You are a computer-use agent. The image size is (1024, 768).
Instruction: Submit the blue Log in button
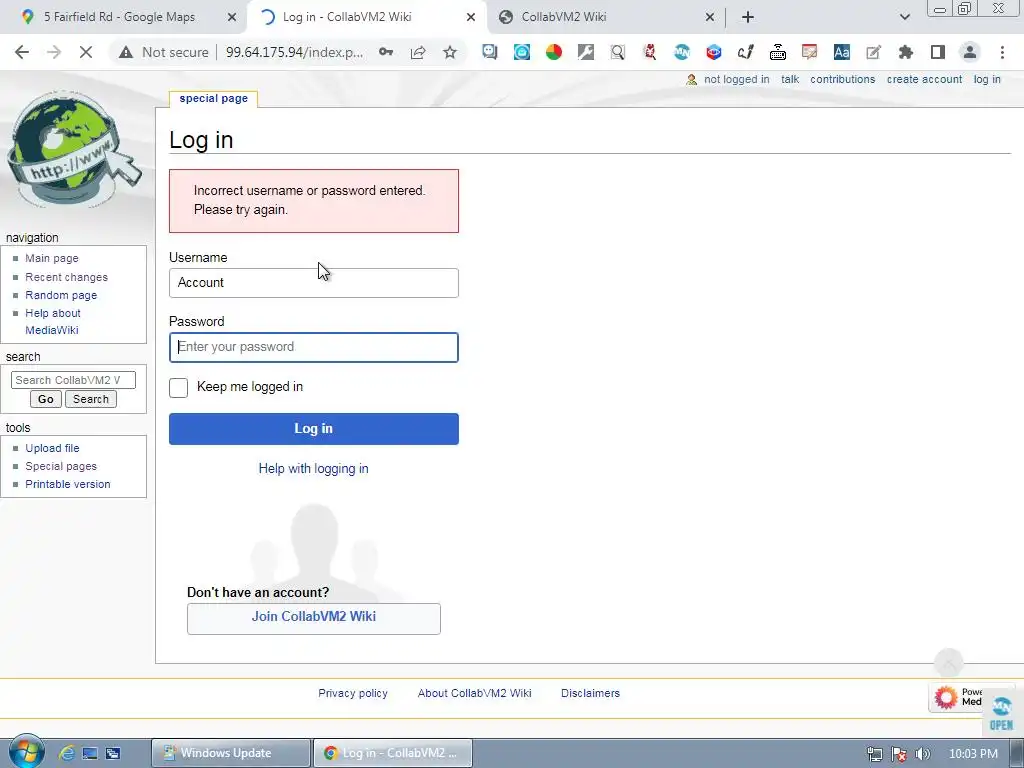[x=313, y=429]
